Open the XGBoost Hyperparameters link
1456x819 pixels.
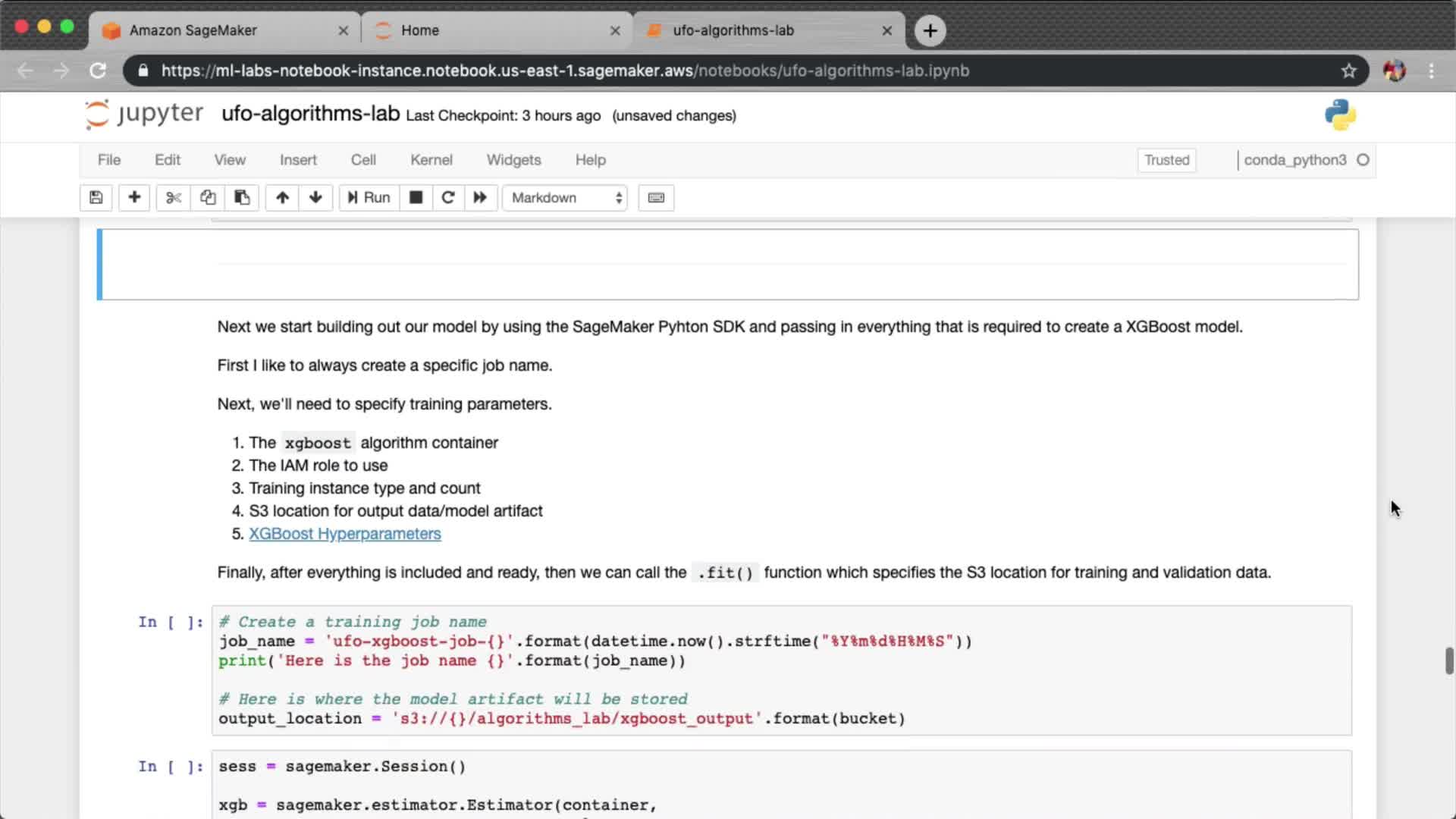(x=344, y=534)
